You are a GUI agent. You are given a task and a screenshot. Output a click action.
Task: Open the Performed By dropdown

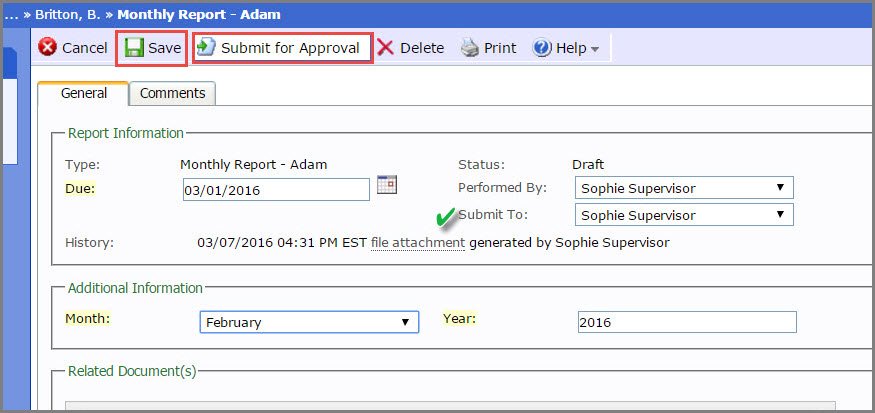[684, 188]
